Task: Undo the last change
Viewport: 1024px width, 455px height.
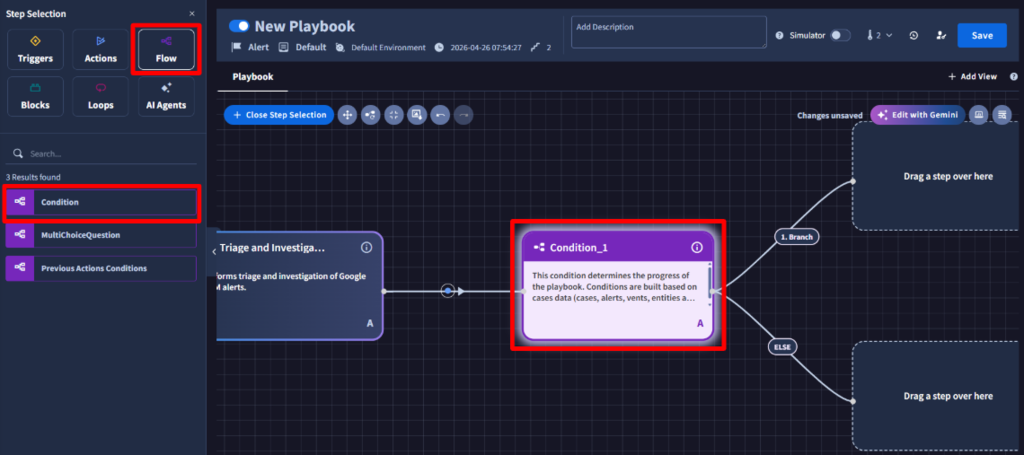Action: (x=440, y=115)
